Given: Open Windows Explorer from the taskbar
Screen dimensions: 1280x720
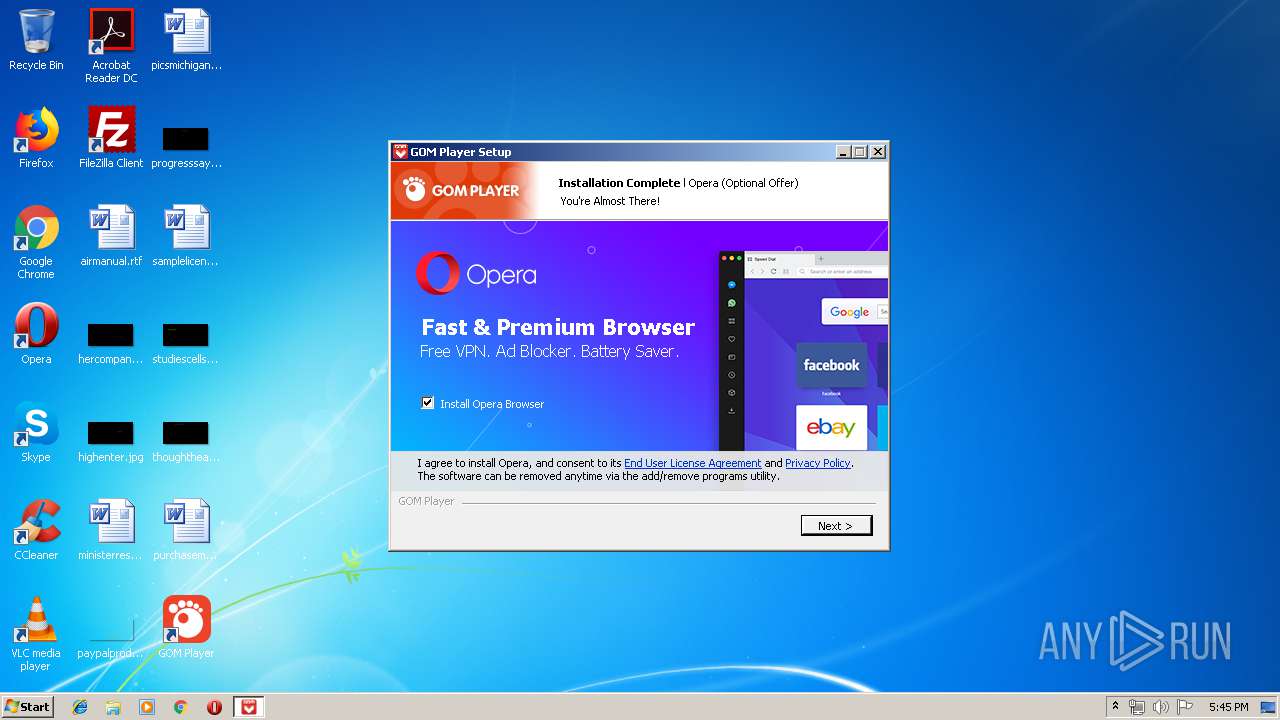Looking at the screenshot, I should (x=113, y=707).
